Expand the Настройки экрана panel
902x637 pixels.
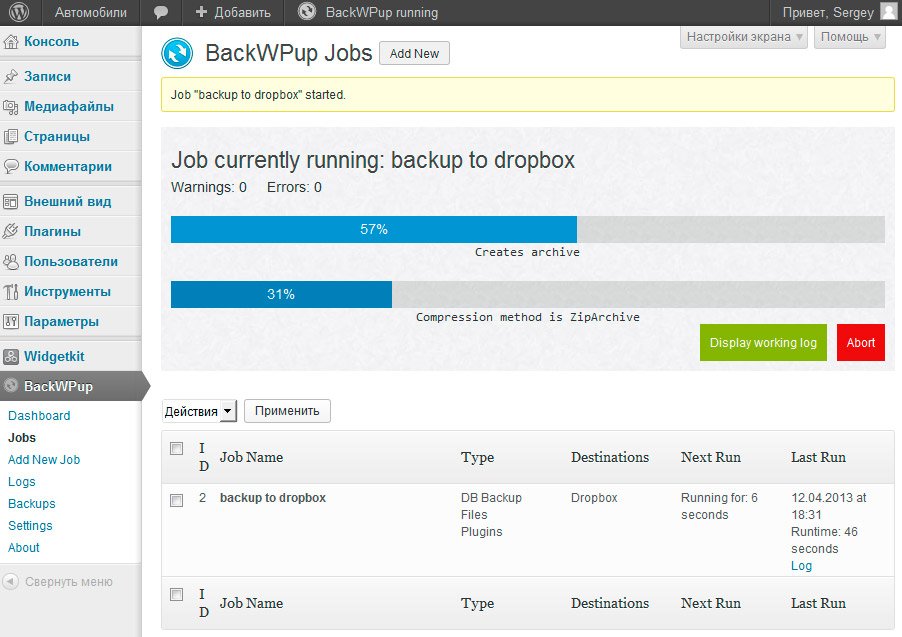click(744, 37)
